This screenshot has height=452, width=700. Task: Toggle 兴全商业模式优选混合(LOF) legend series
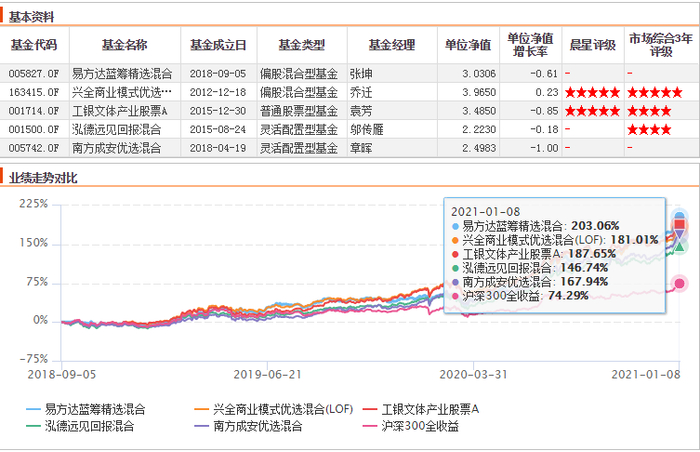(x=274, y=409)
